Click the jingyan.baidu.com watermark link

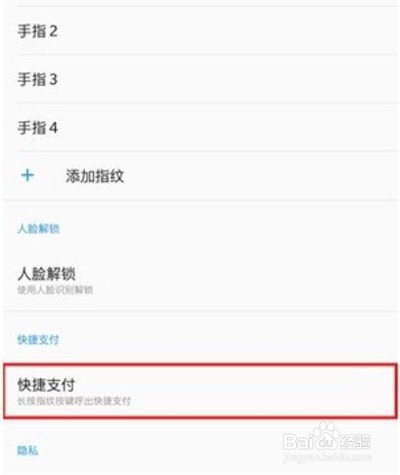(x=327, y=457)
